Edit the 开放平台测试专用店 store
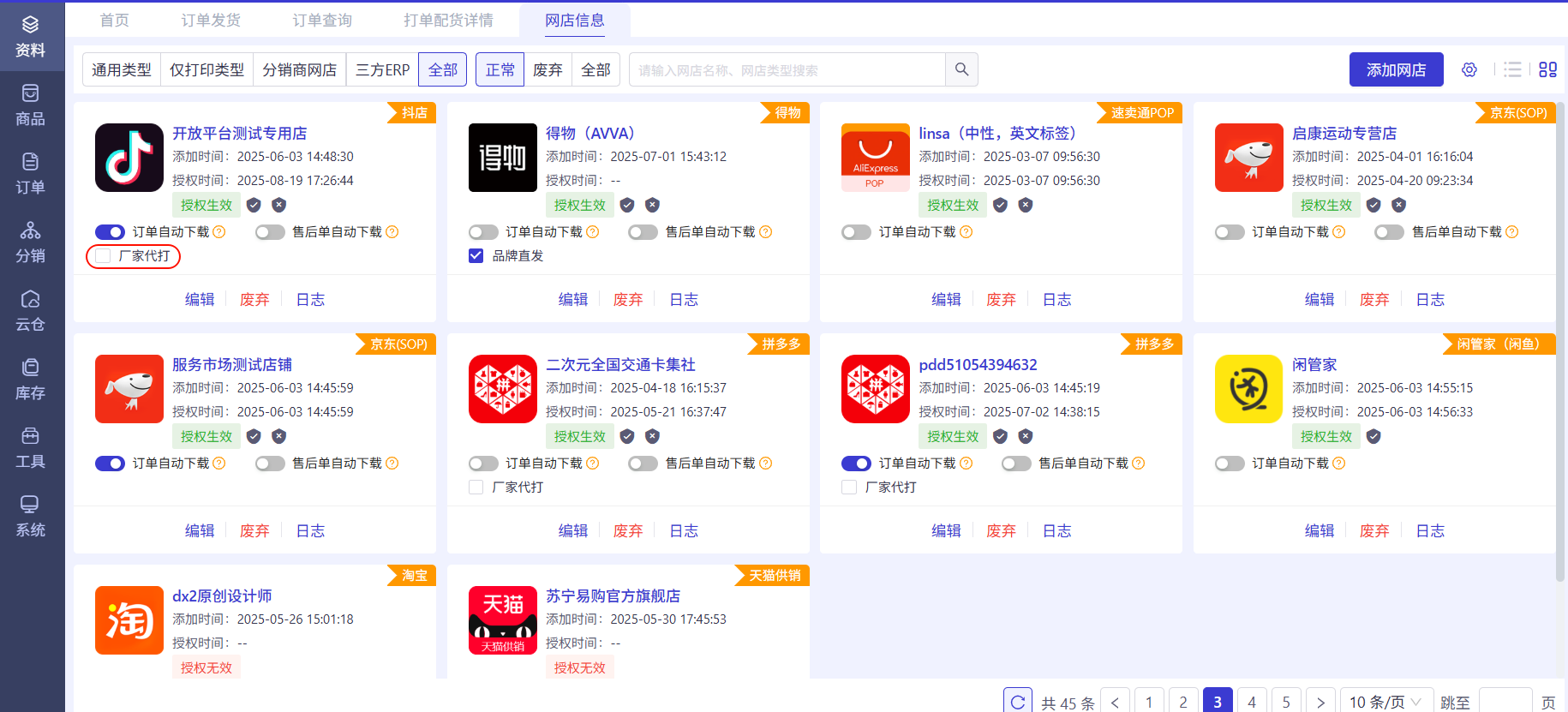 [x=200, y=299]
